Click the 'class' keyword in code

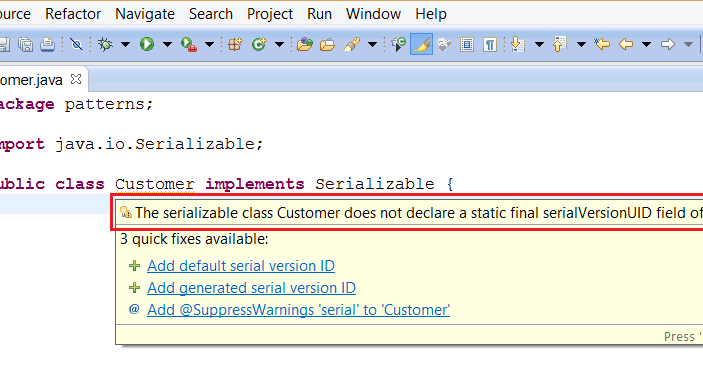coord(80,184)
